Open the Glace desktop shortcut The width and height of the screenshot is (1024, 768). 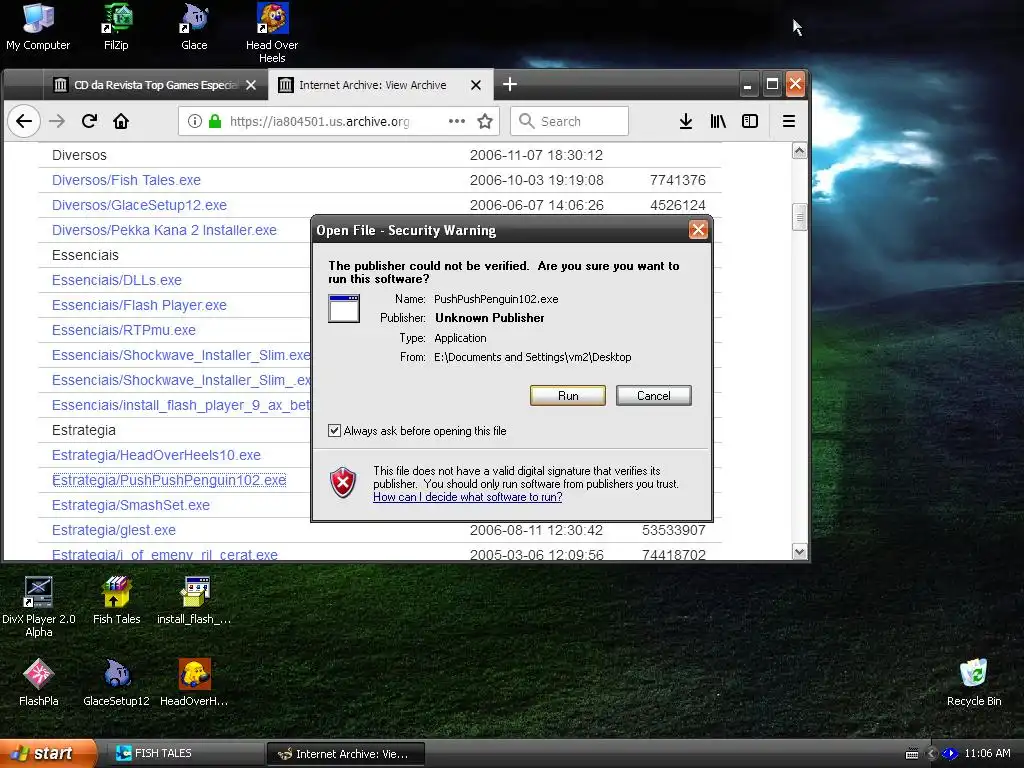[194, 26]
